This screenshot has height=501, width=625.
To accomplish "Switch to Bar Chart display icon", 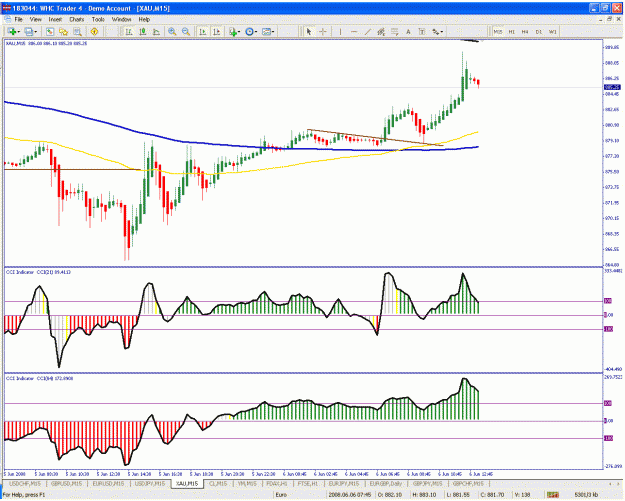I will [x=129, y=31].
